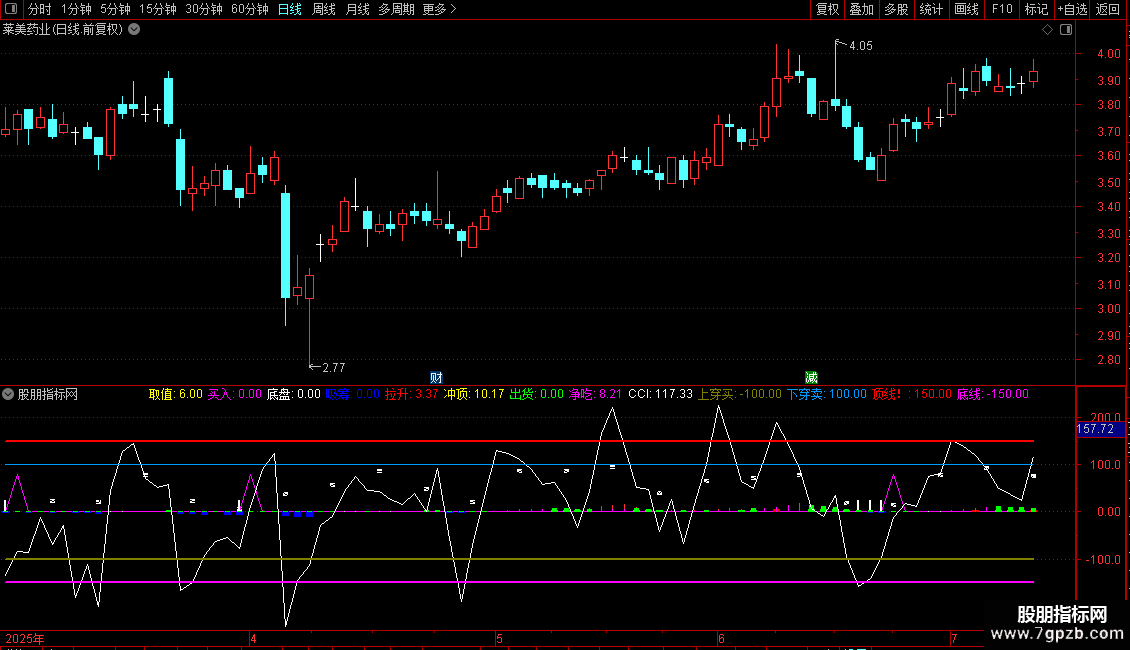Click the stock title 莱美药业(日线.前复权)
The height and width of the screenshot is (650, 1130).
coord(63,30)
